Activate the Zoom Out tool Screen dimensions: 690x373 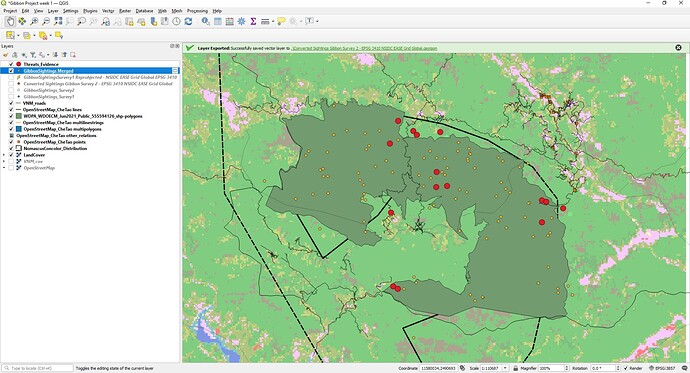[46, 21]
